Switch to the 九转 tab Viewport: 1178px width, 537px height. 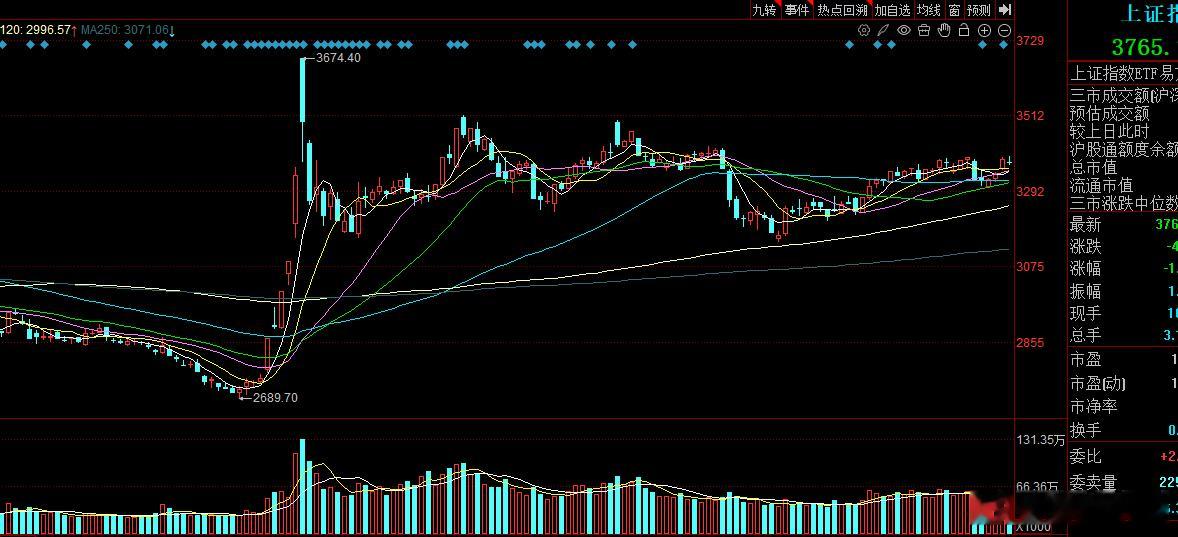[764, 10]
